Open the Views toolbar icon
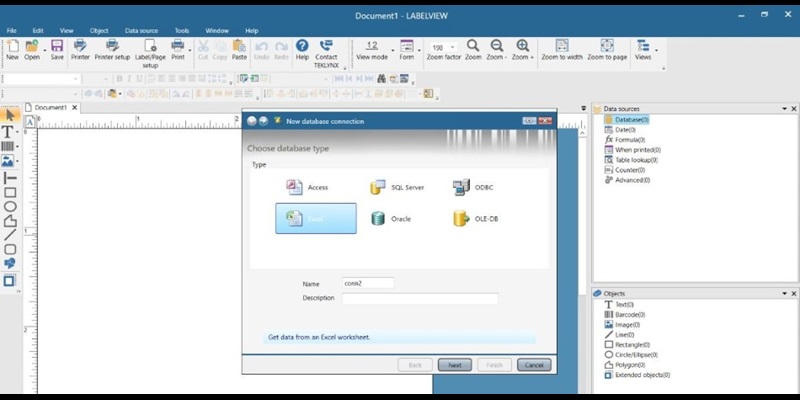This screenshot has width=800, height=400. pyautogui.click(x=643, y=49)
